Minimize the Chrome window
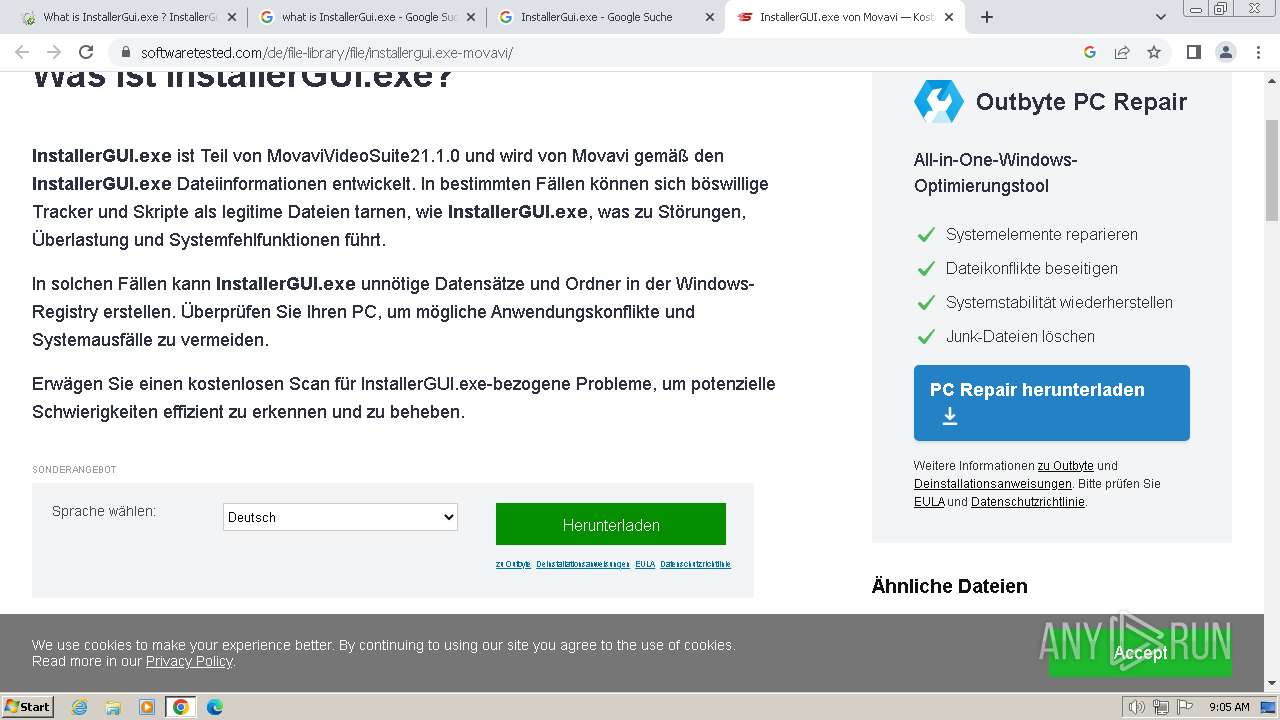This screenshot has height=720, width=1280. [x=1196, y=8]
